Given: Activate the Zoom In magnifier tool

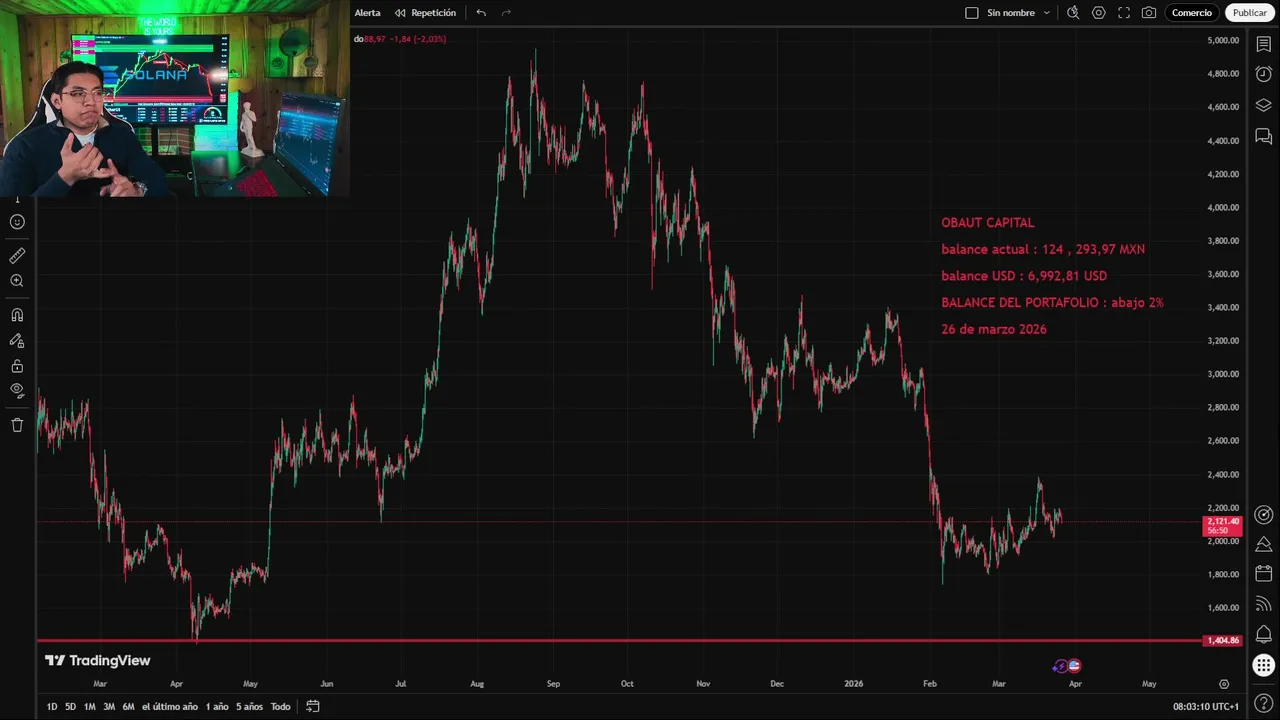Looking at the screenshot, I should (17, 281).
